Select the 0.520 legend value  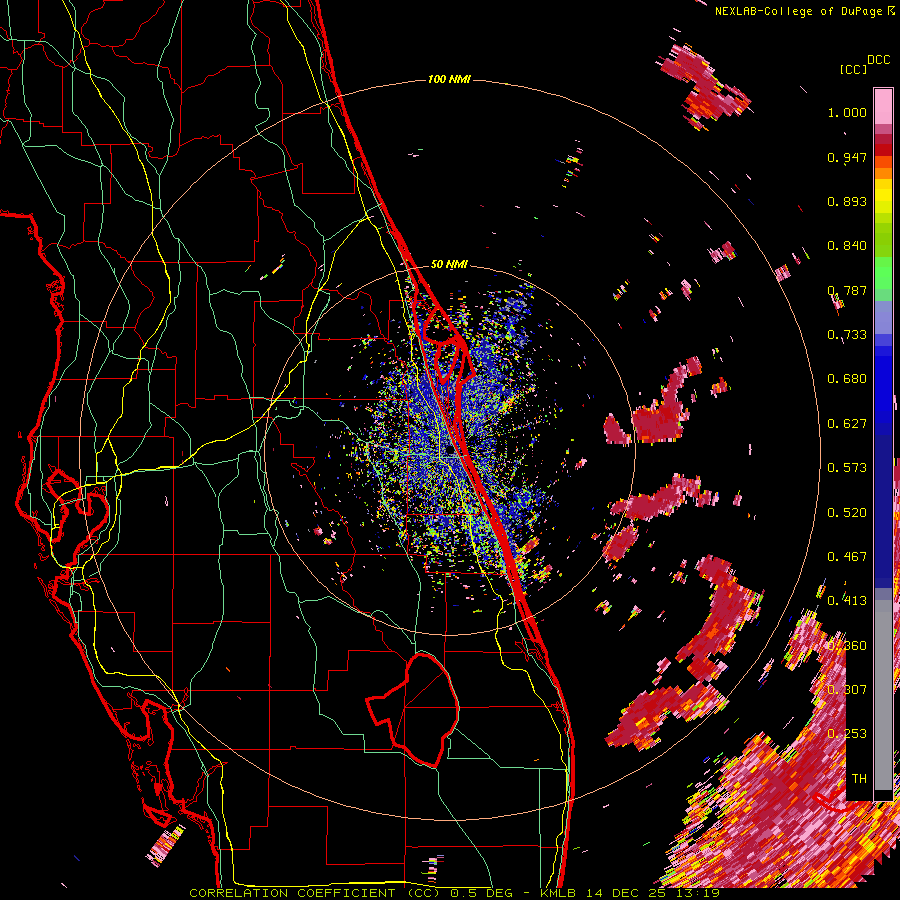coord(847,513)
